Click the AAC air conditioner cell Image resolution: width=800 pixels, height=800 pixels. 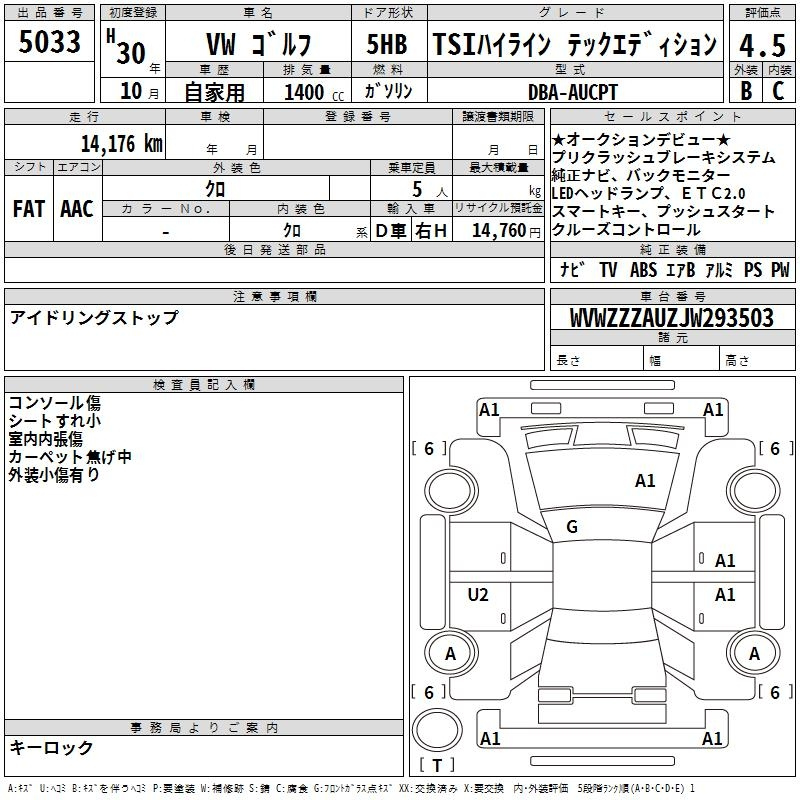tap(77, 209)
